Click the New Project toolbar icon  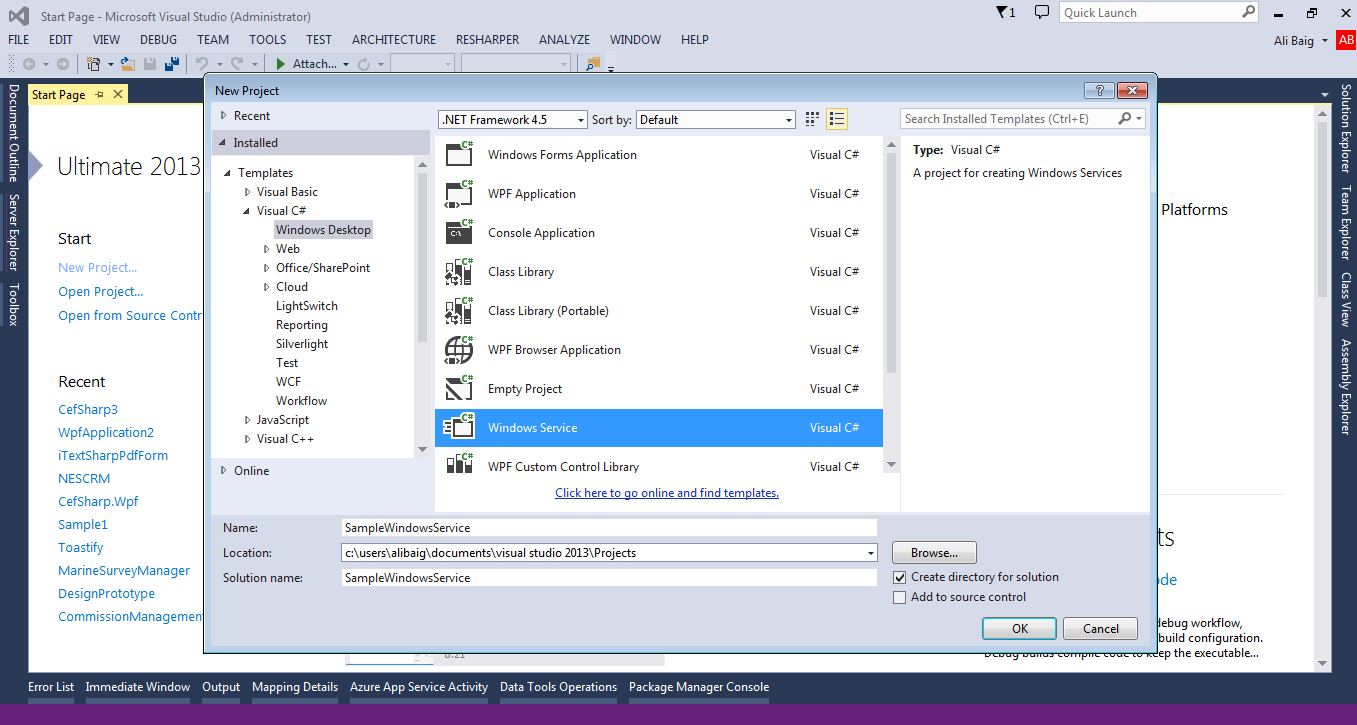tap(94, 64)
